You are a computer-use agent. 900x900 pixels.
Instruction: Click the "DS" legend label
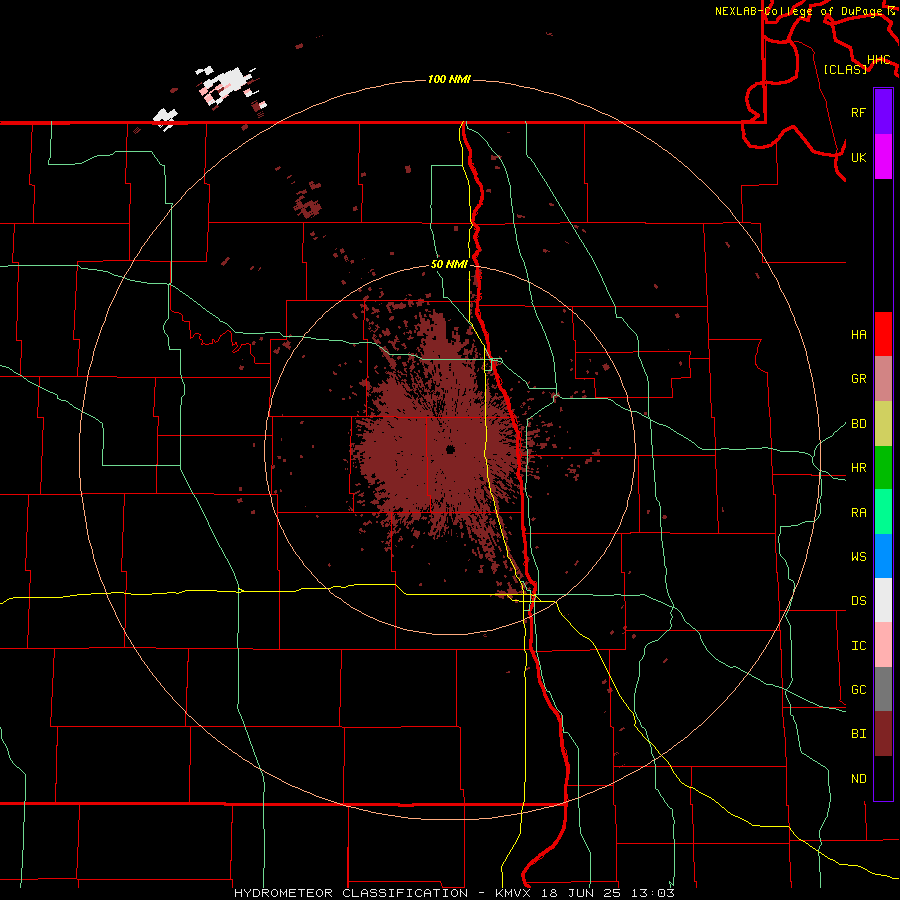[x=858, y=601]
